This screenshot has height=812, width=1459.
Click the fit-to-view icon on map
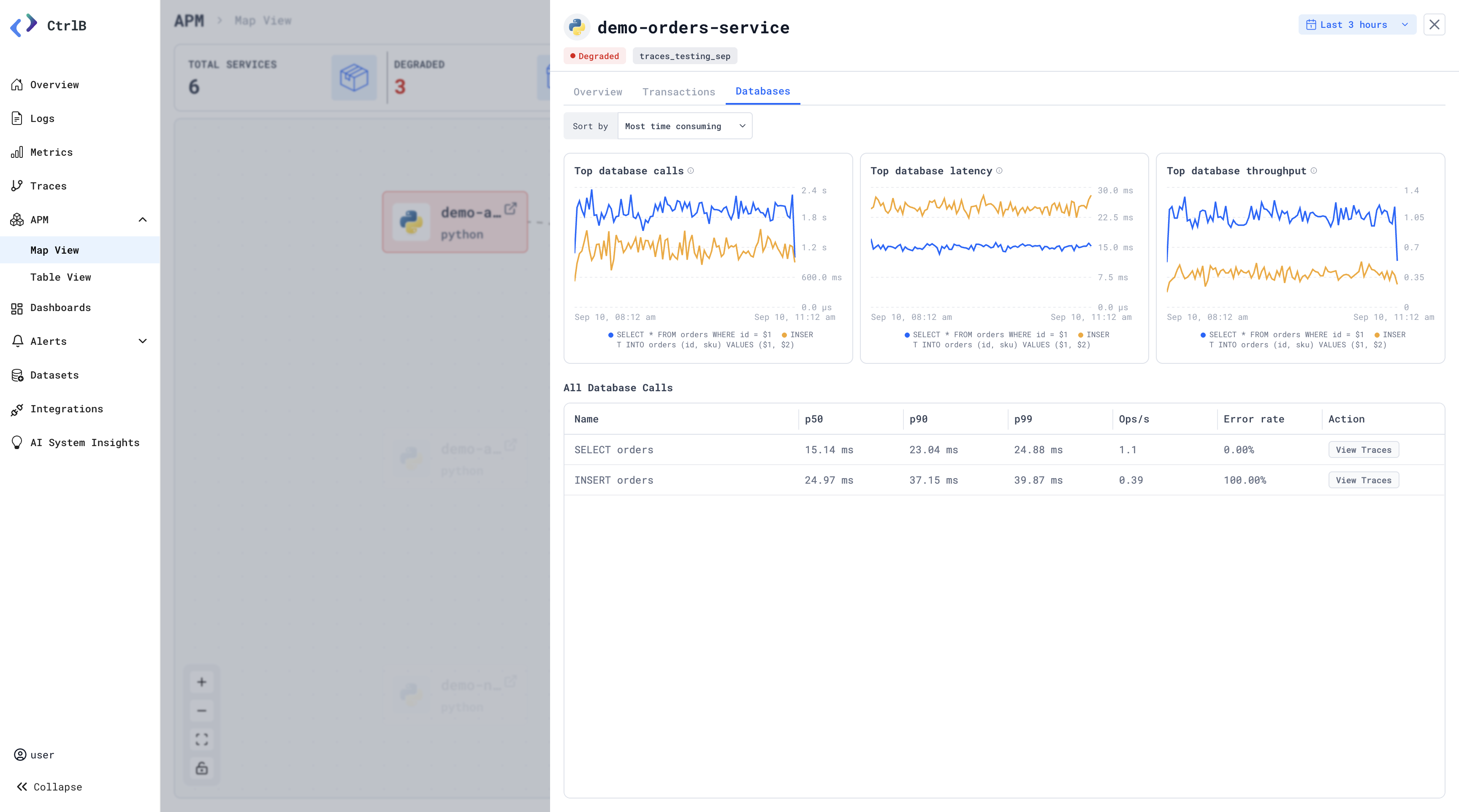(x=202, y=739)
